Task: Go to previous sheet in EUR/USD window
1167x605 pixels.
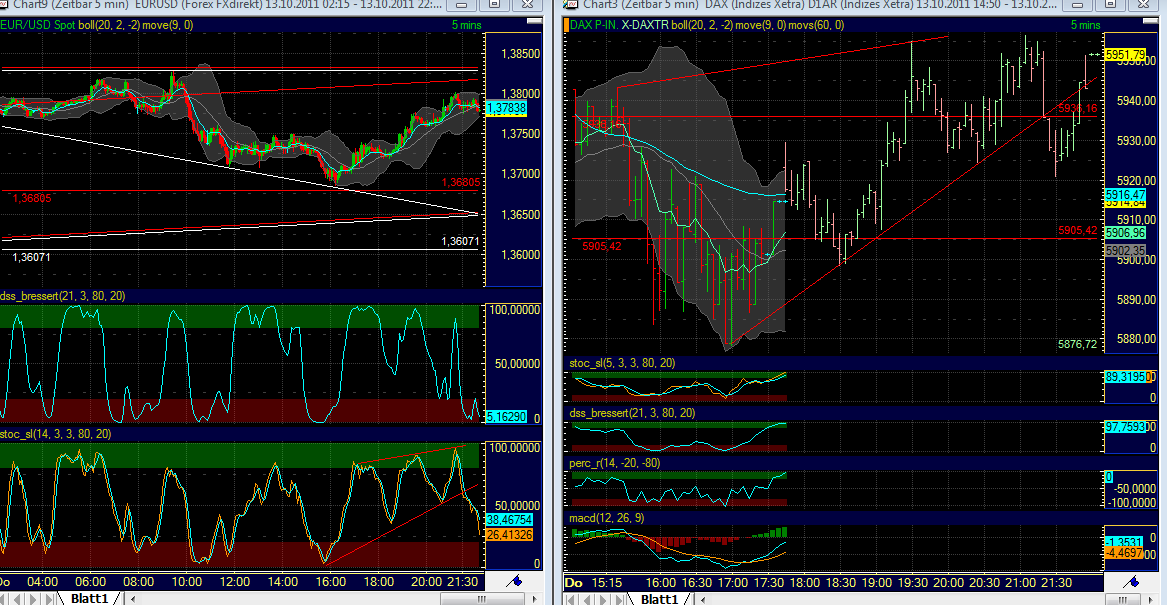Action: (x=19, y=598)
